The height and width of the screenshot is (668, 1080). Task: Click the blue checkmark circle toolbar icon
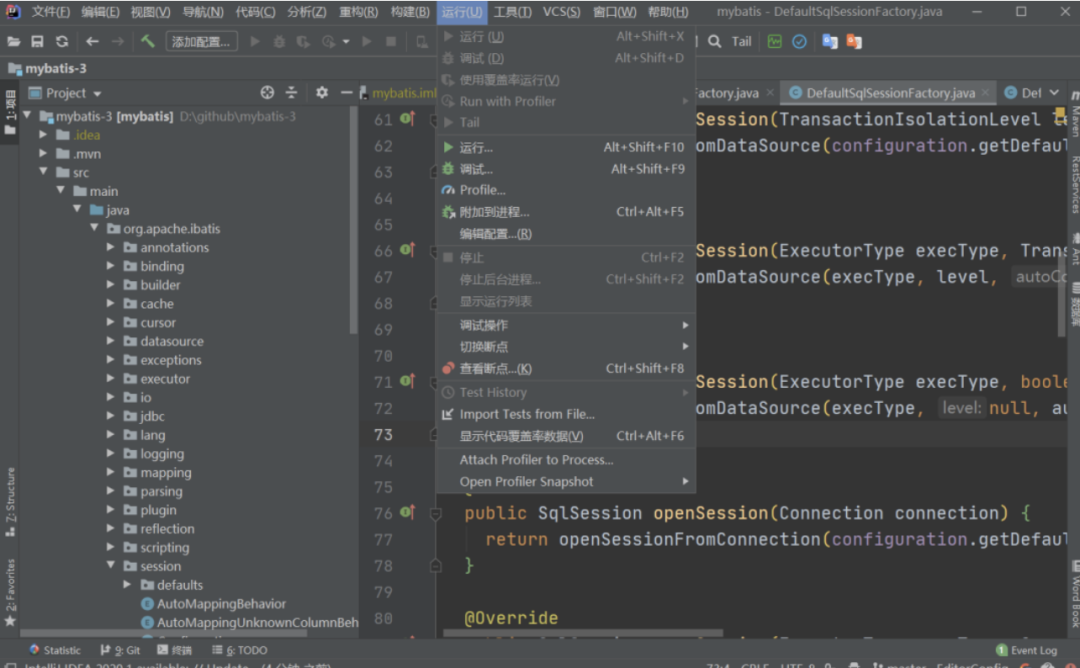[799, 41]
